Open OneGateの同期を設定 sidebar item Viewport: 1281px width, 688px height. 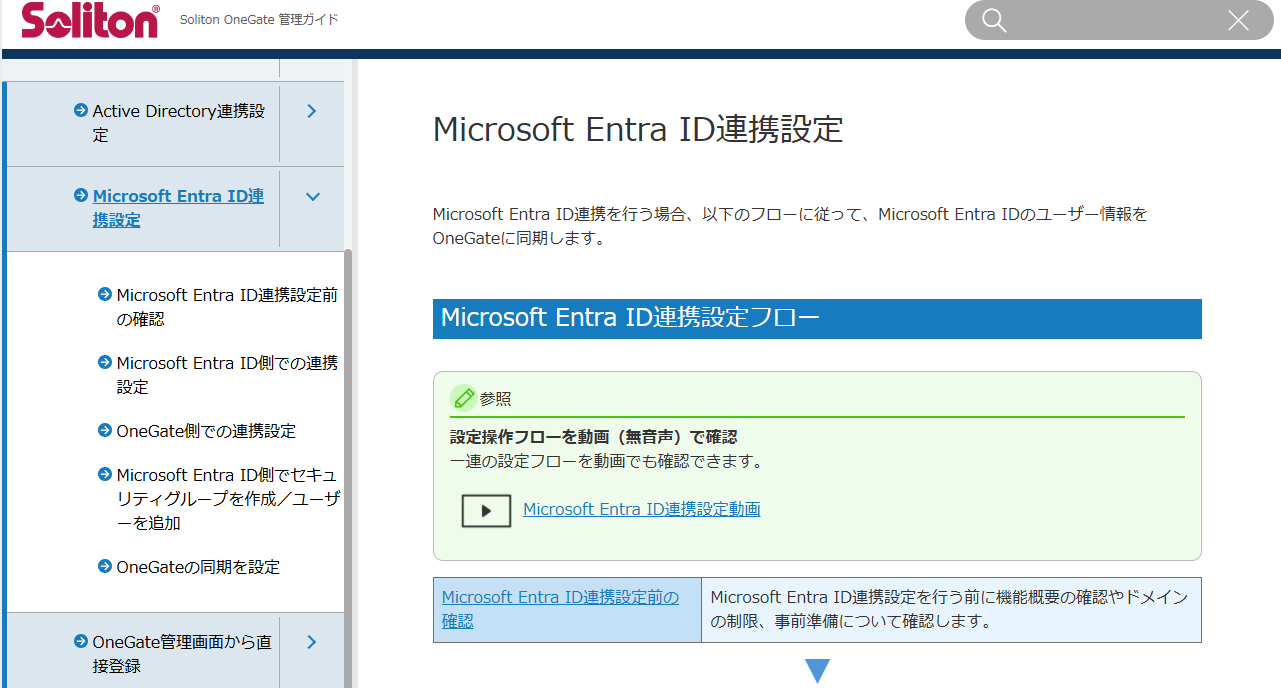click(x=198, y=567)
